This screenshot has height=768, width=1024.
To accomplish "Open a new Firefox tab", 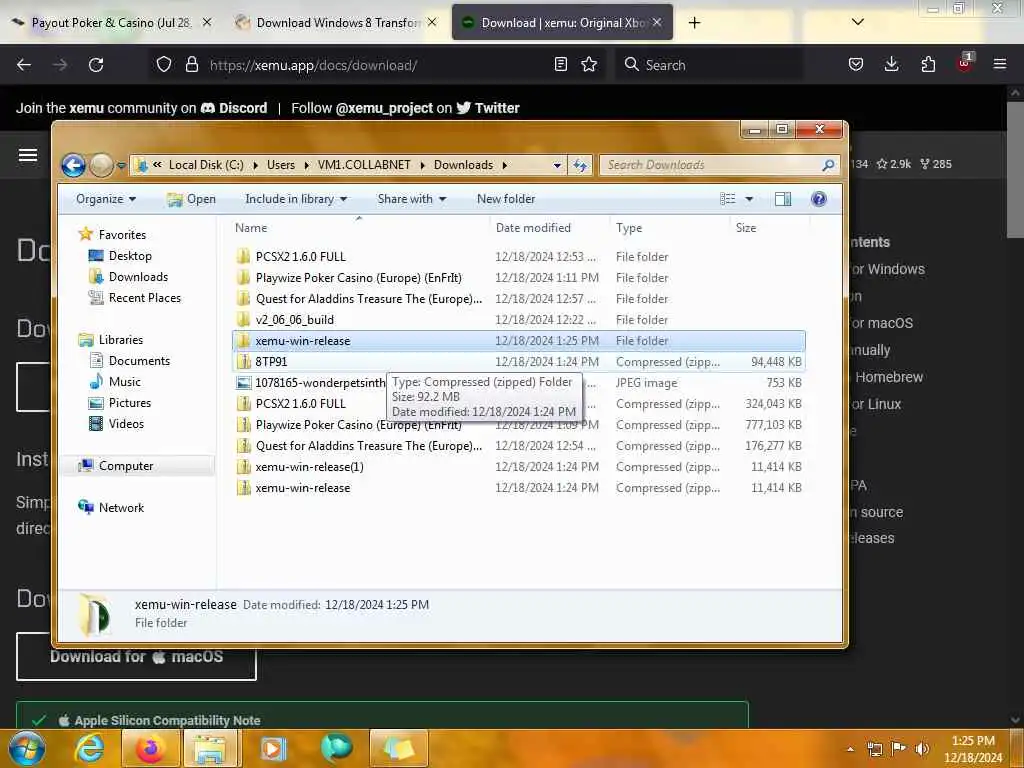I will [694, 23].
